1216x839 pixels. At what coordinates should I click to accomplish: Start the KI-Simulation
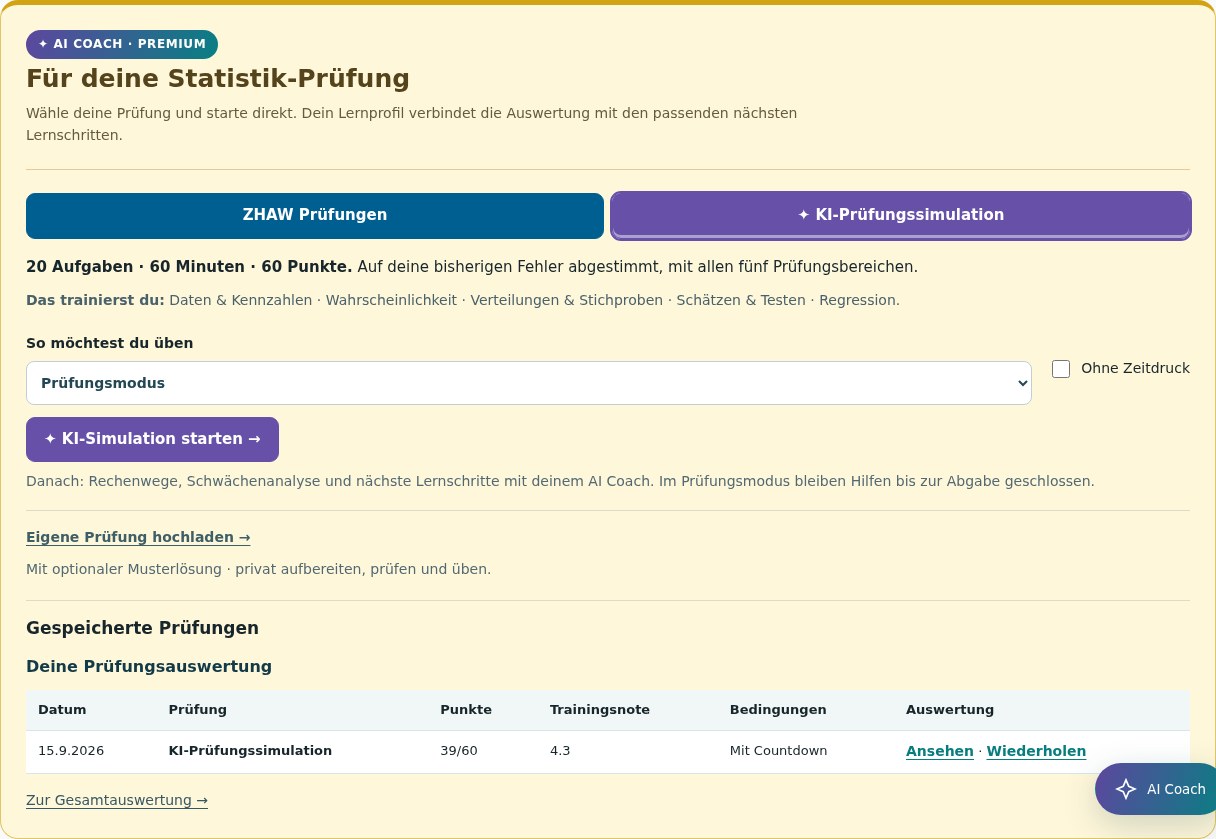(152, 439)
